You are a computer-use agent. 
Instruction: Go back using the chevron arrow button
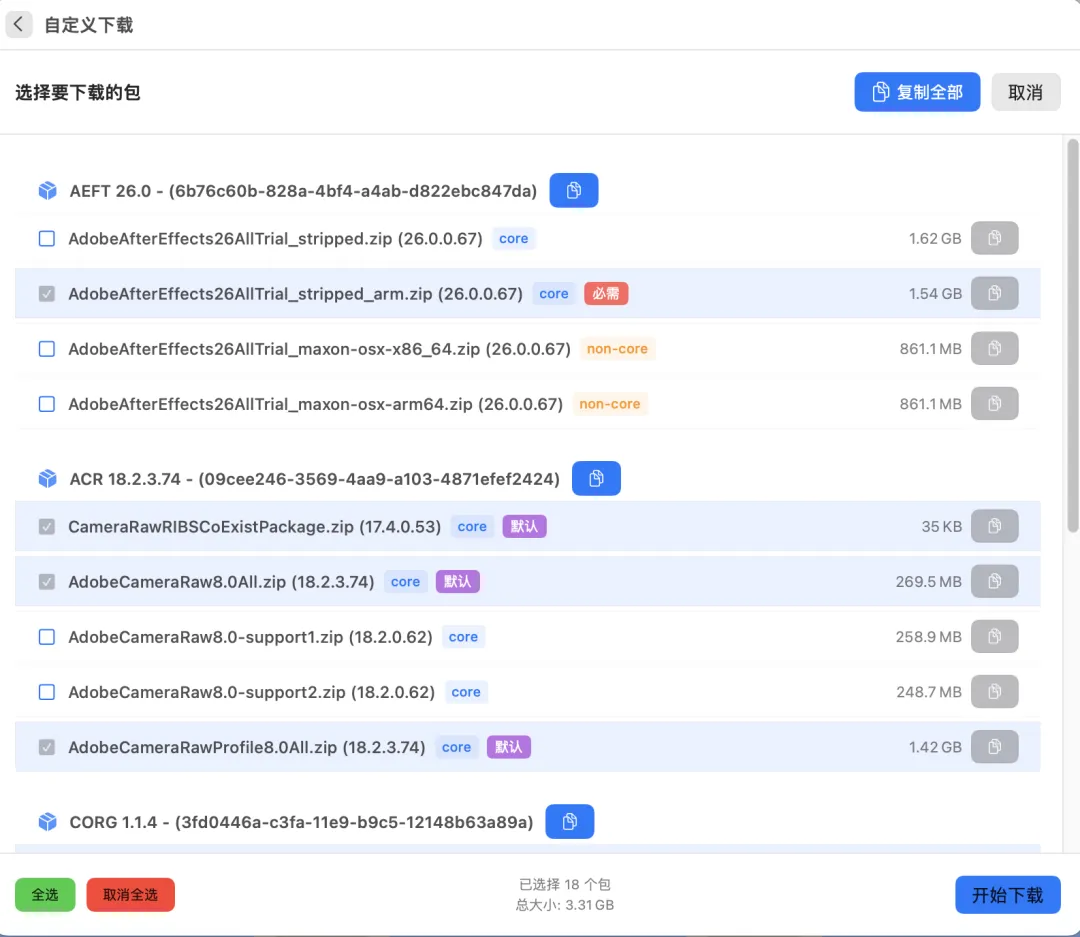coord(19,25)
